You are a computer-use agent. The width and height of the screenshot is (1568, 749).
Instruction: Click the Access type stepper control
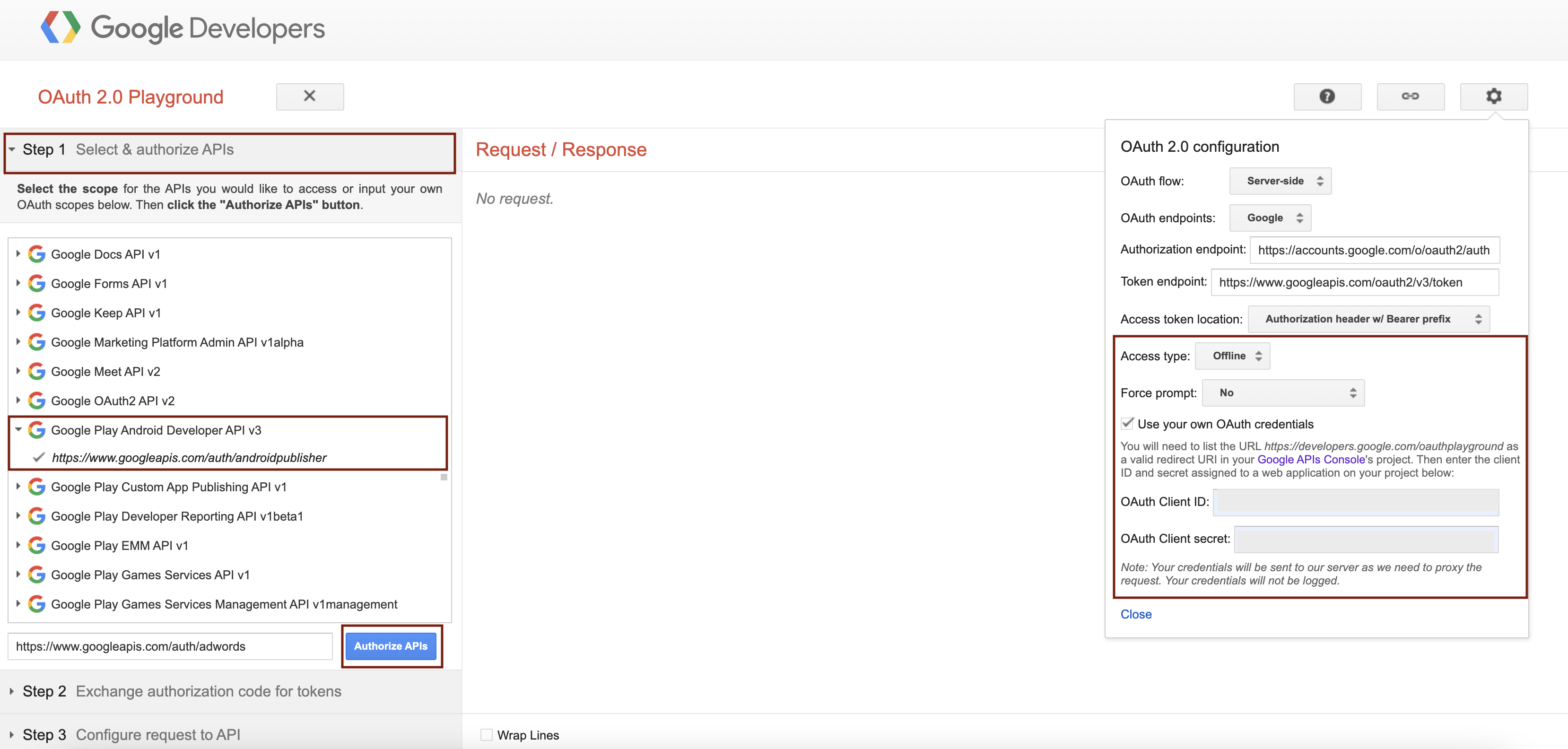pyautogui.click(x=1259, y=355)
